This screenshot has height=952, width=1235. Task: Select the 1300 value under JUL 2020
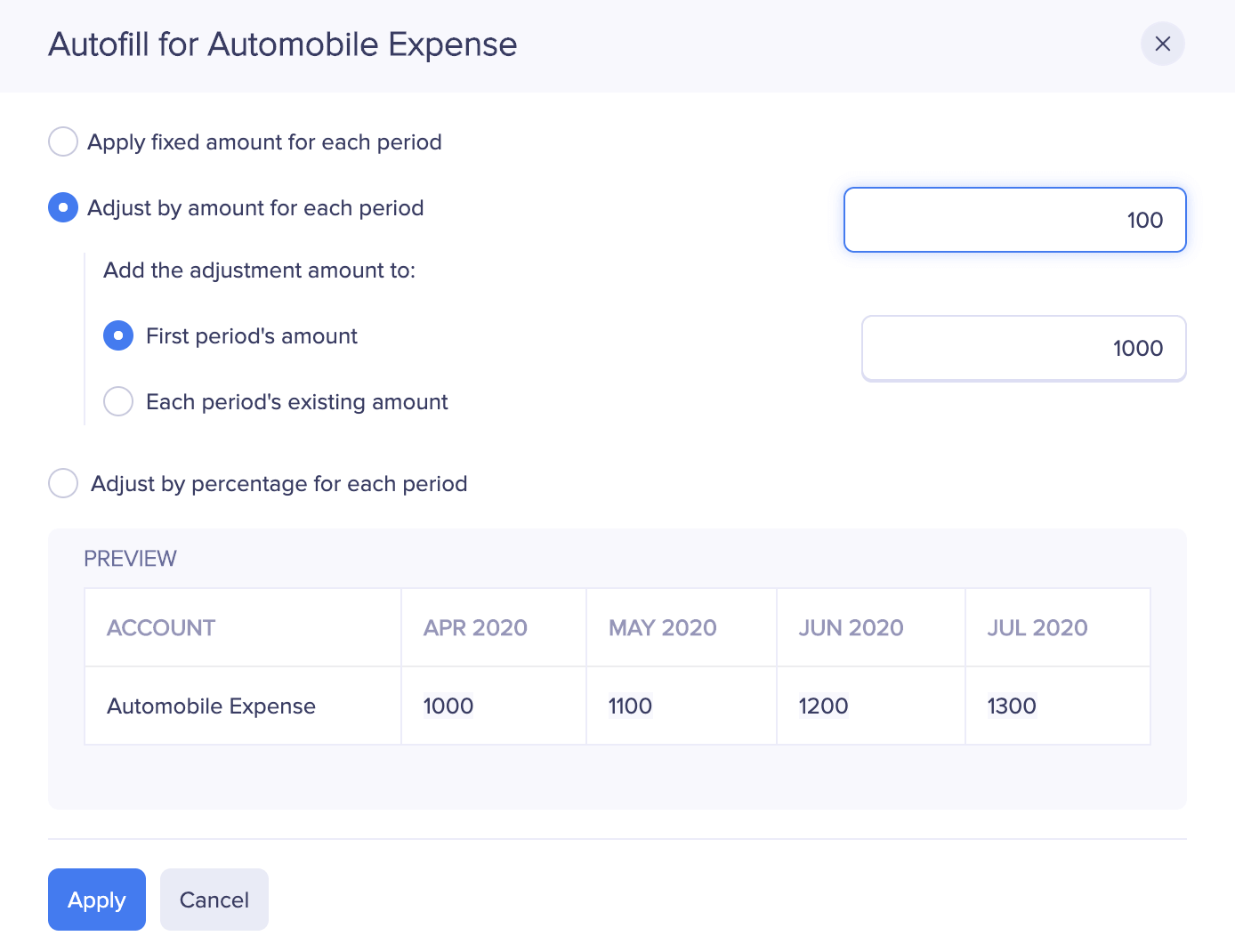[1012, 706]
